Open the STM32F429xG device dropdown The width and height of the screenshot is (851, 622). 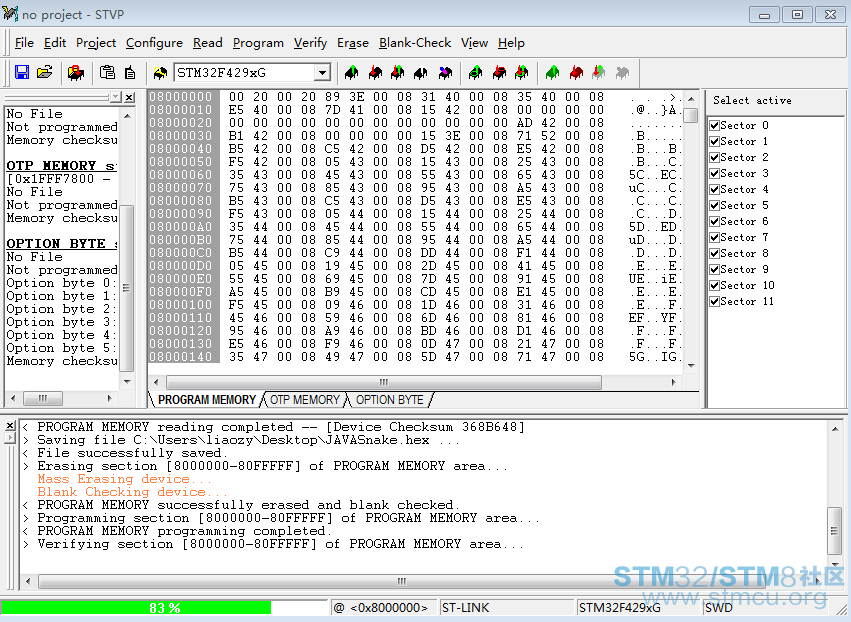322,72
